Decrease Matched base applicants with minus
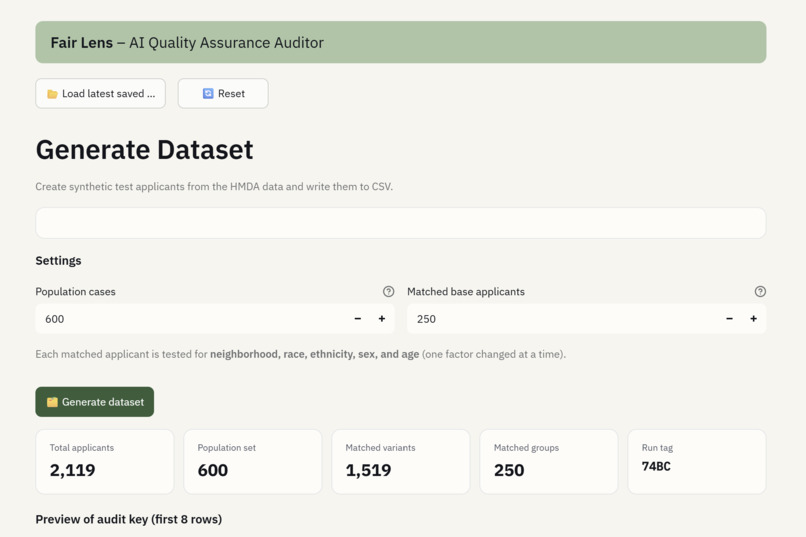This screenshot has width=806, height=537. tap(729, 319)
